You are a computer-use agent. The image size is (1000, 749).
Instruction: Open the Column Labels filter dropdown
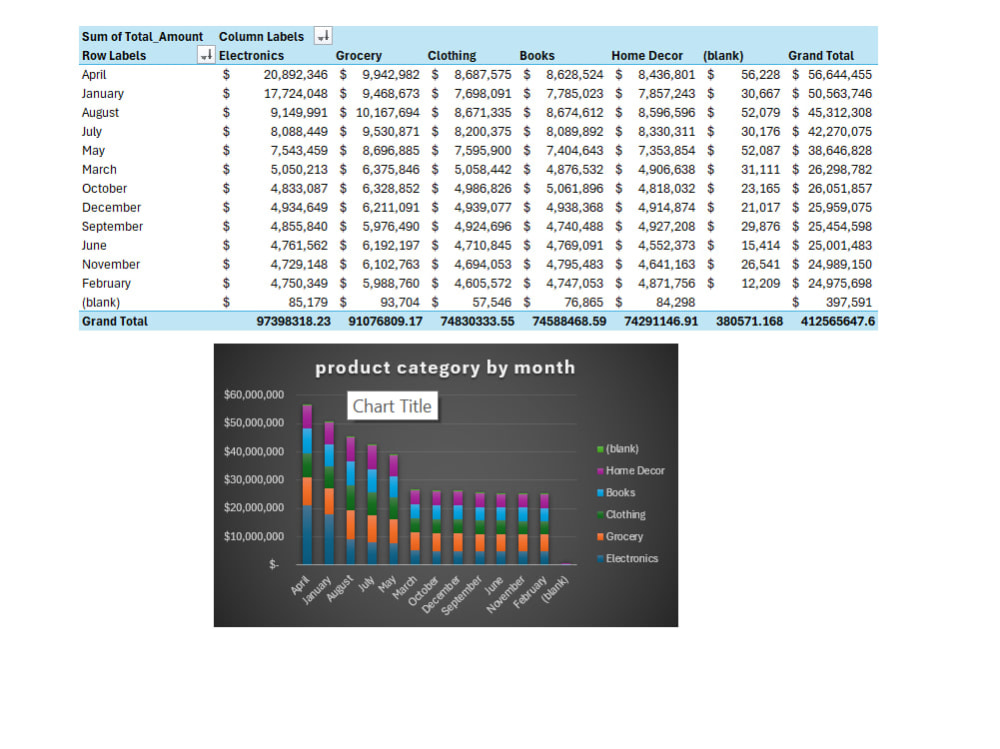[323, 36]
